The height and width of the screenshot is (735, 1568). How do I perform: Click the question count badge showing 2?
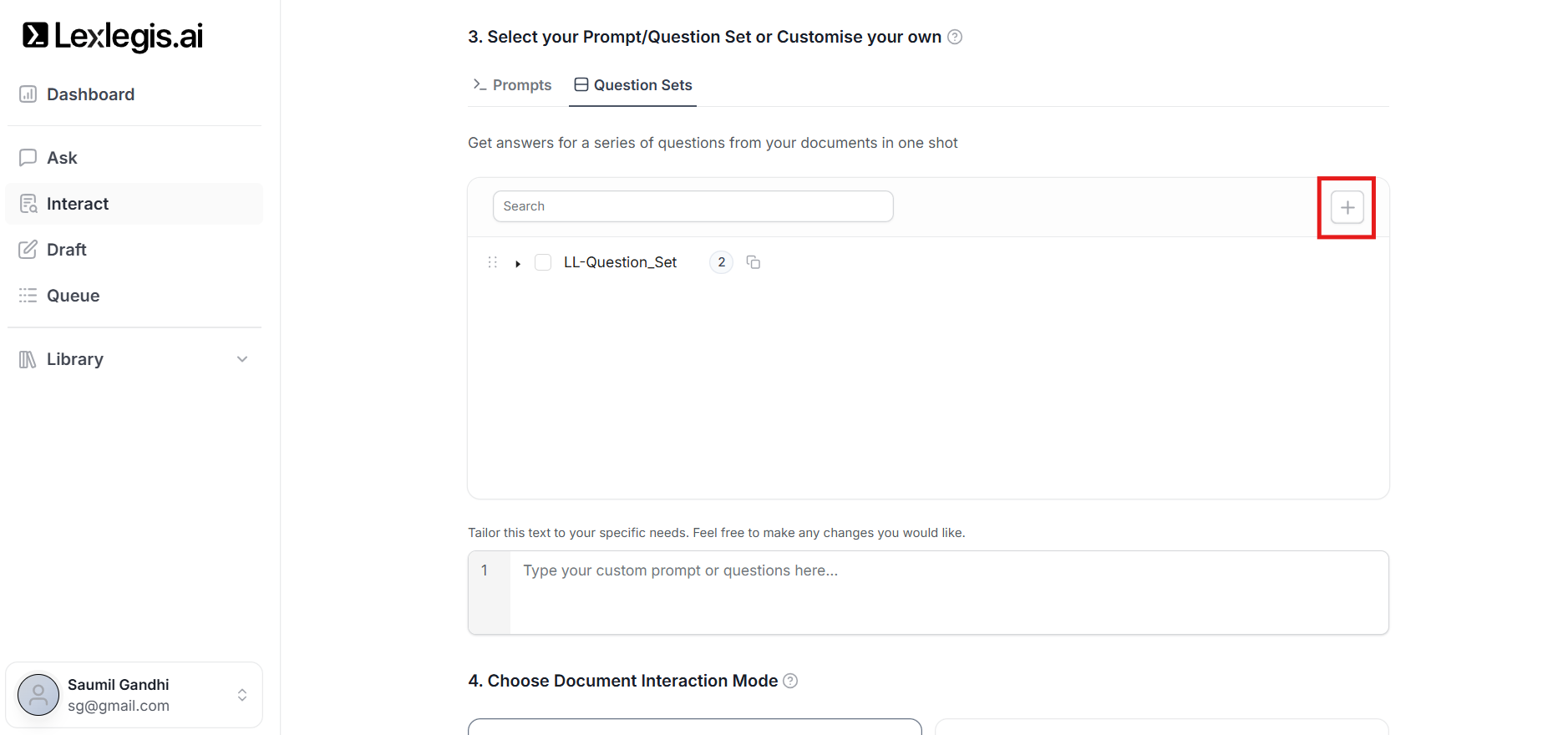coord(721,262)
